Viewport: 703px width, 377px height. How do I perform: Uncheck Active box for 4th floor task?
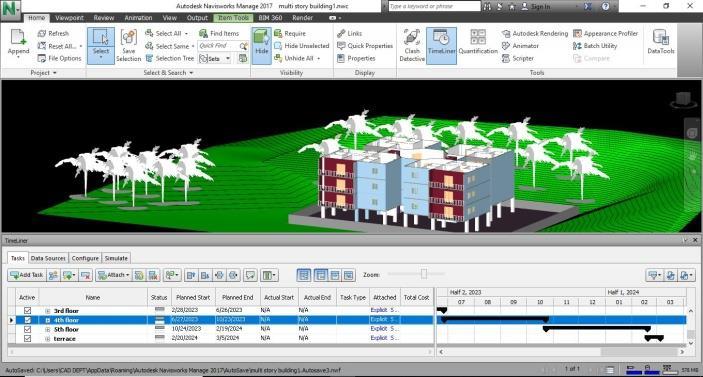[x=27, y=320]
